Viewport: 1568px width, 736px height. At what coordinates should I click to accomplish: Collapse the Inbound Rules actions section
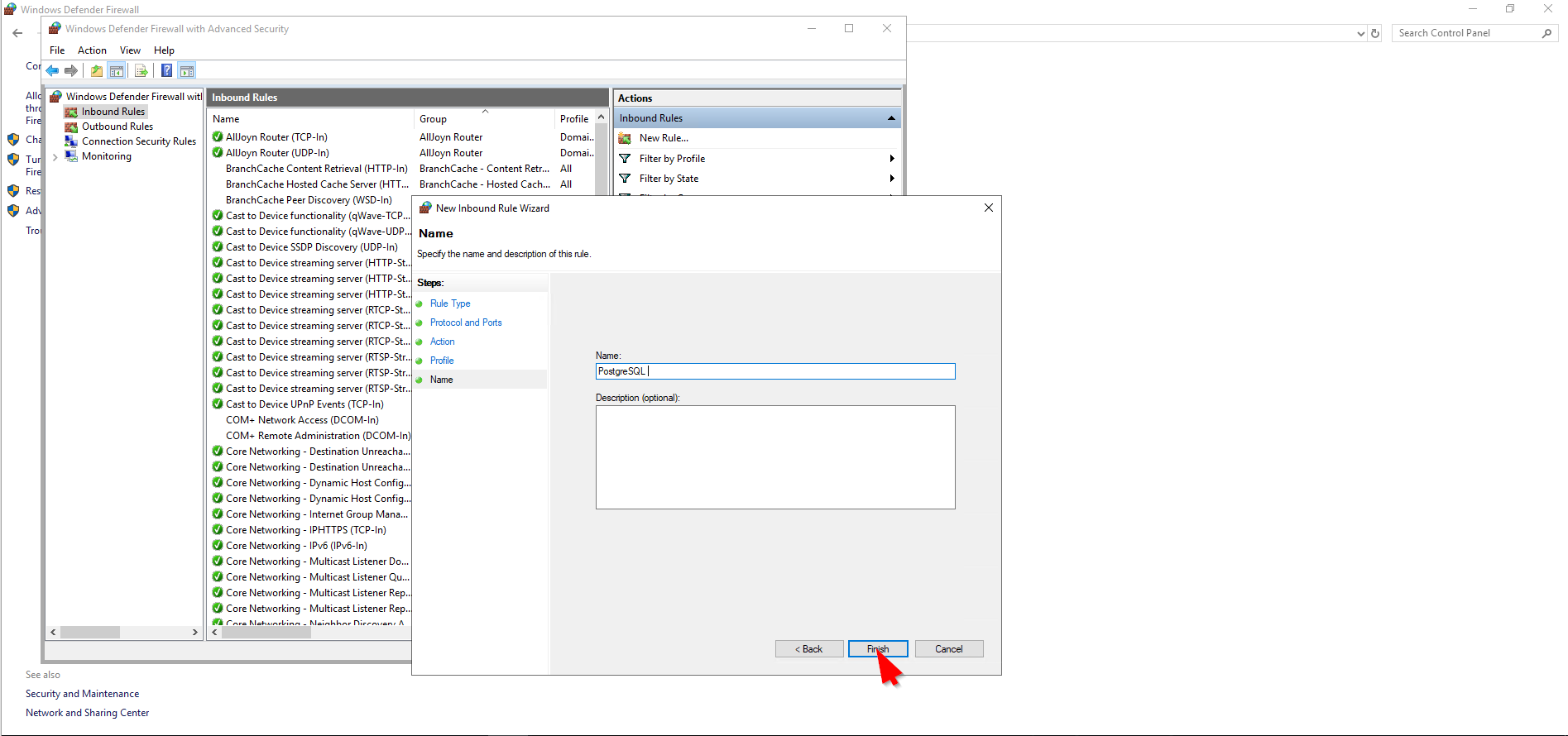click(x=891, y=118)
